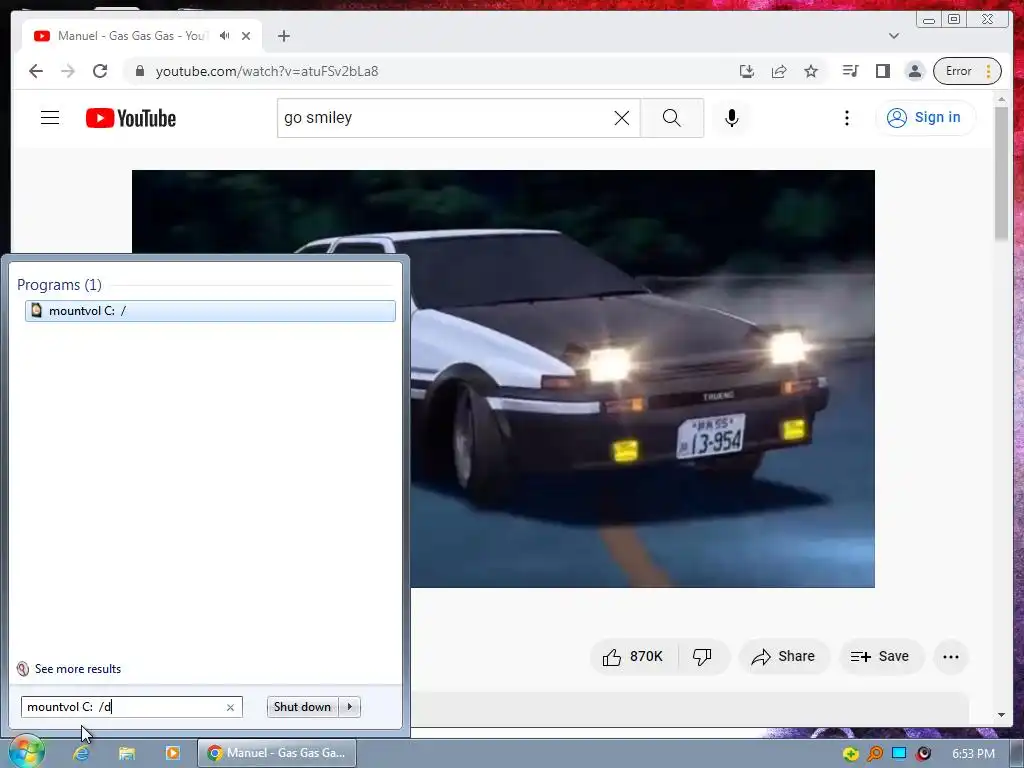This screenshot has width=1024, height=768.
Task: Open a new browser tab
Action: point(283,36)
